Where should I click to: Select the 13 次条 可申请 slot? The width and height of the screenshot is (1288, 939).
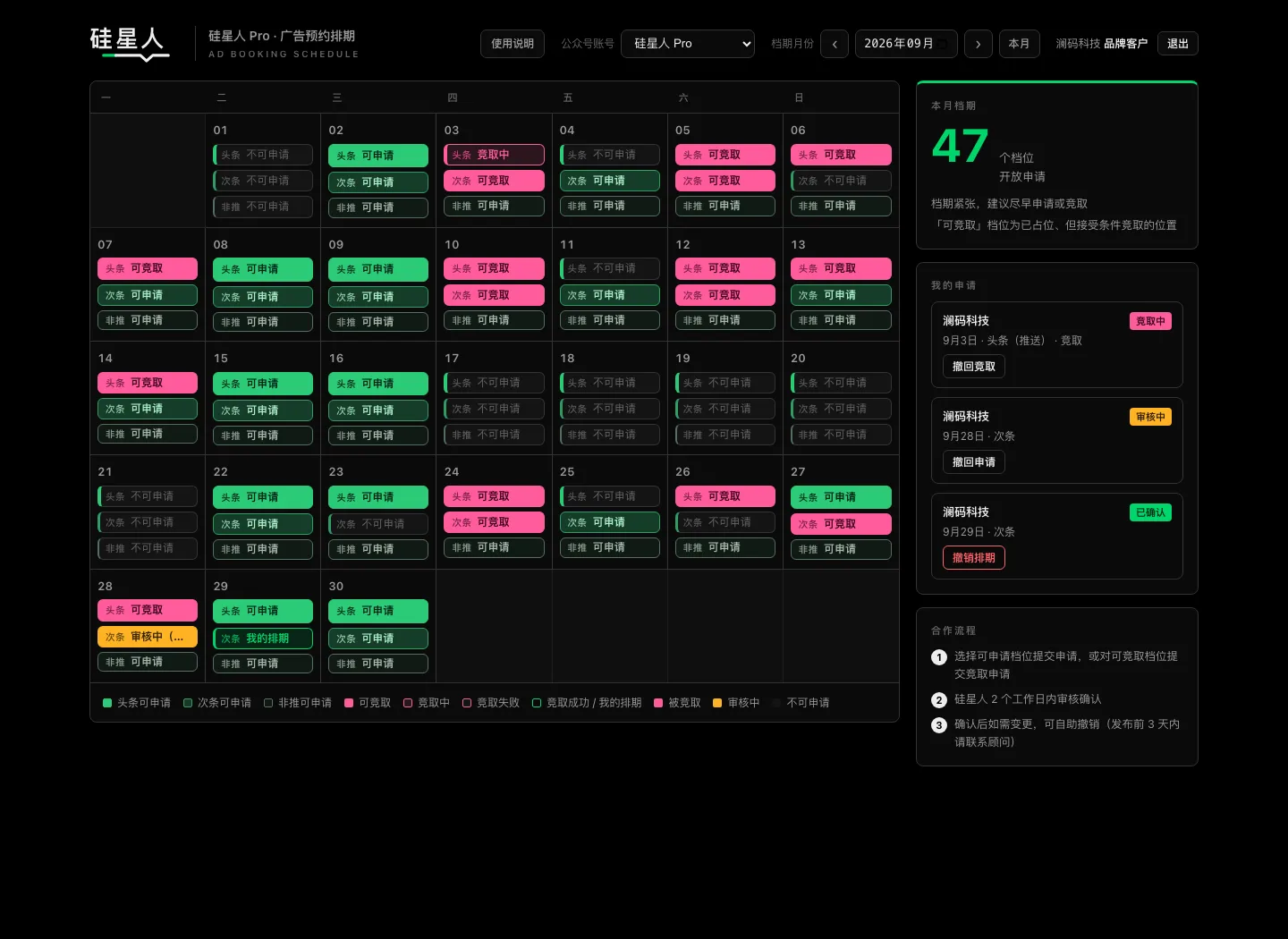click(x=841, y=295)
